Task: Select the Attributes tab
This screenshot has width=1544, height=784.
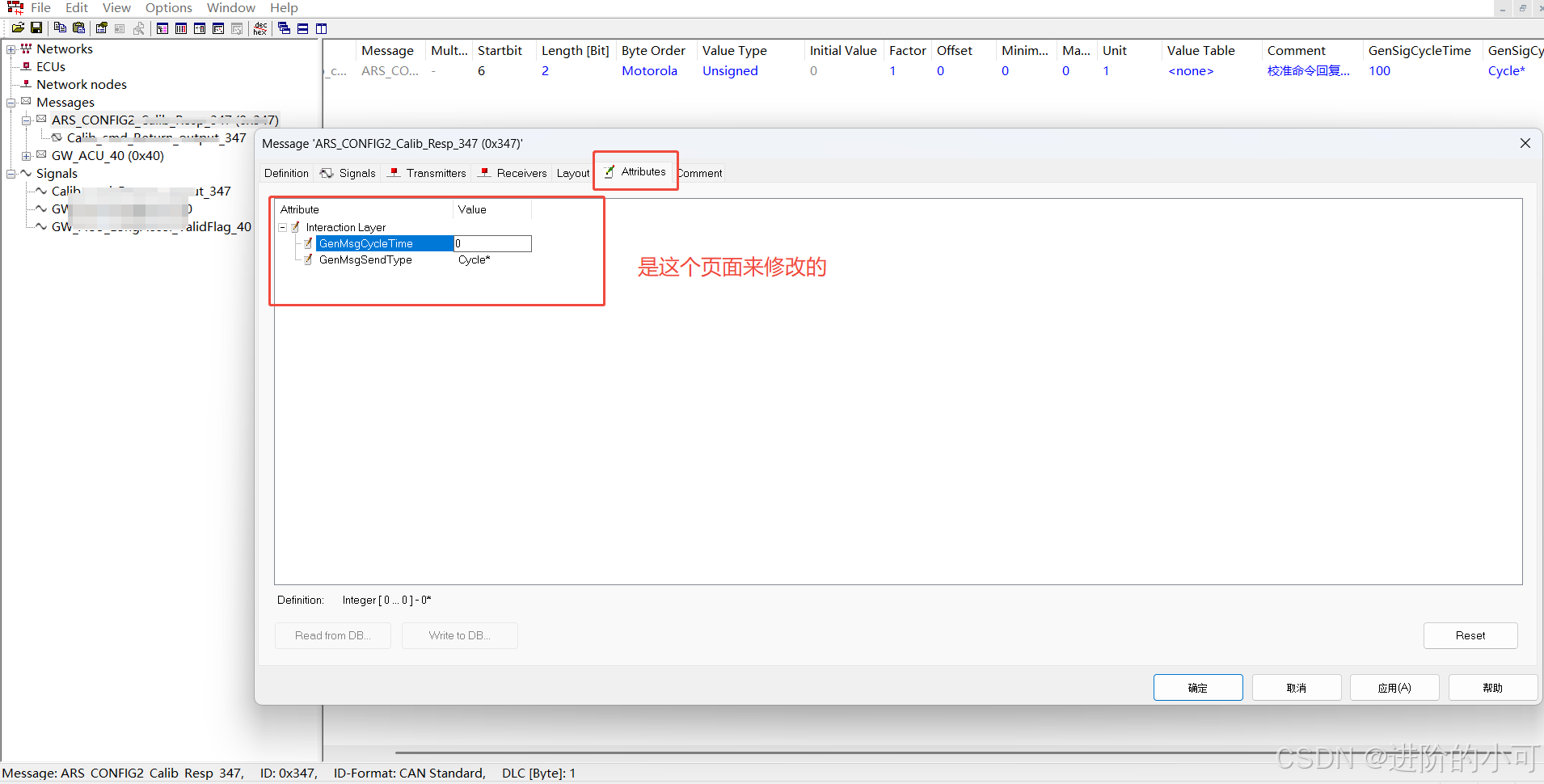Action: (635, 171)
